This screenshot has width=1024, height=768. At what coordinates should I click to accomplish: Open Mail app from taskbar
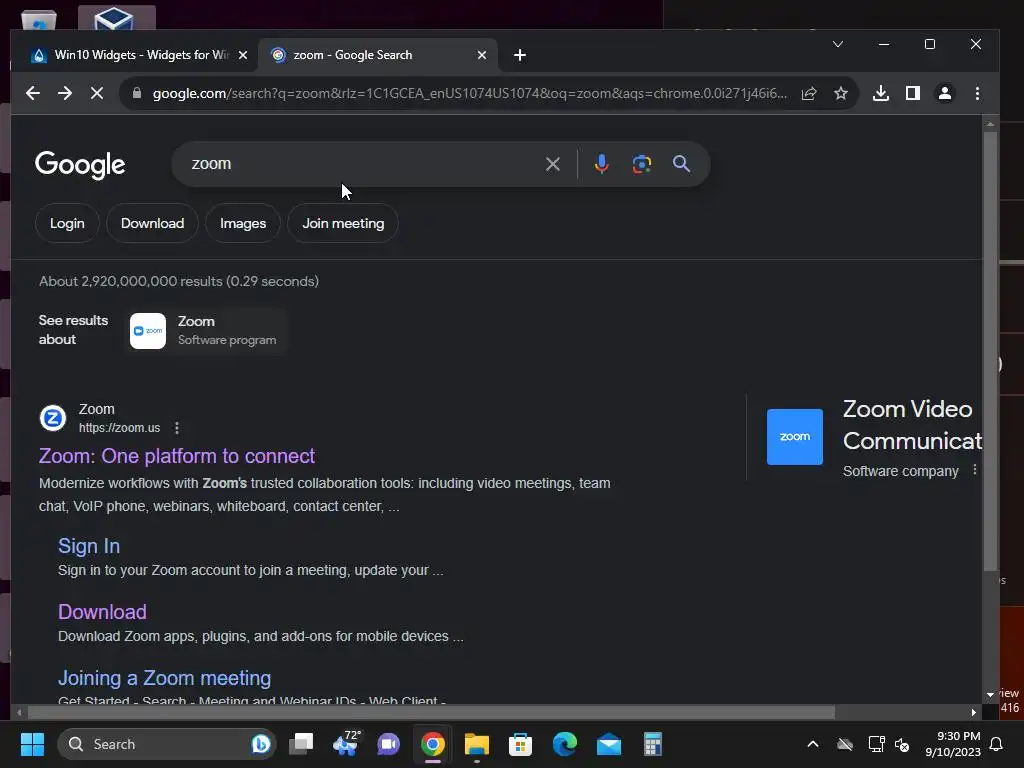pos(609,744)
